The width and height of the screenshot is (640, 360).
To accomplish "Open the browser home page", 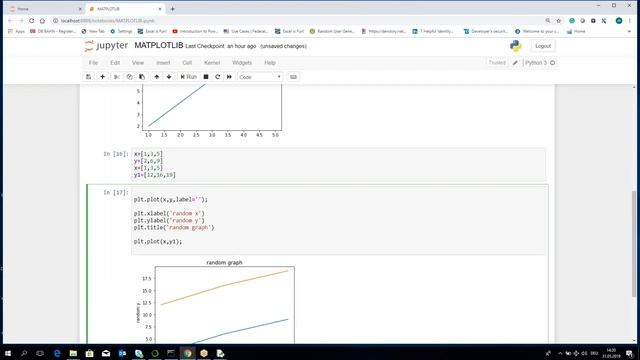I will pos(42,20).
